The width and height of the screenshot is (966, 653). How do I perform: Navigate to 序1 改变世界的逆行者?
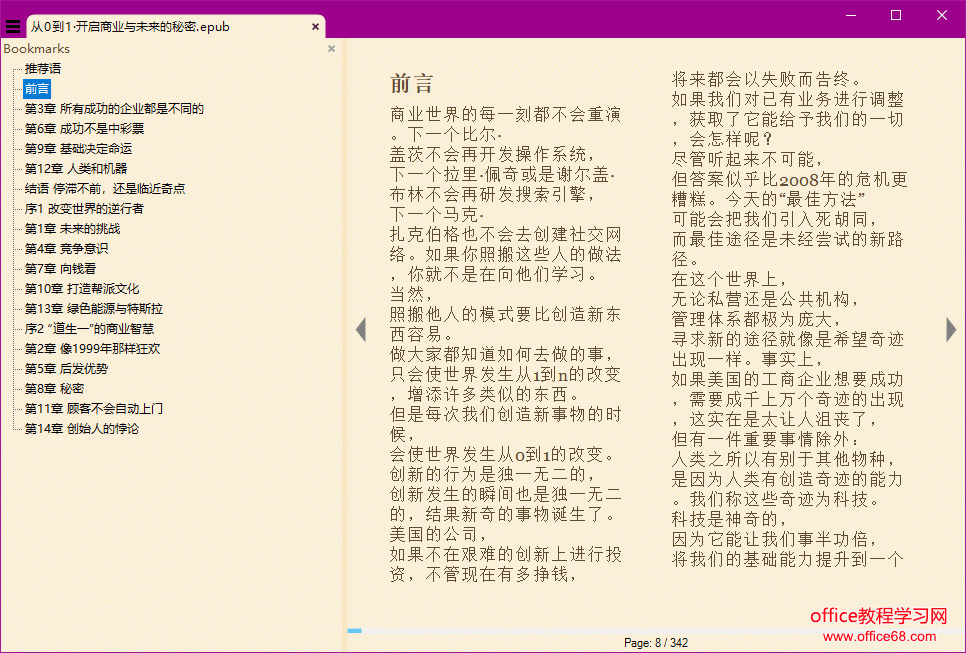click(84, 208)
